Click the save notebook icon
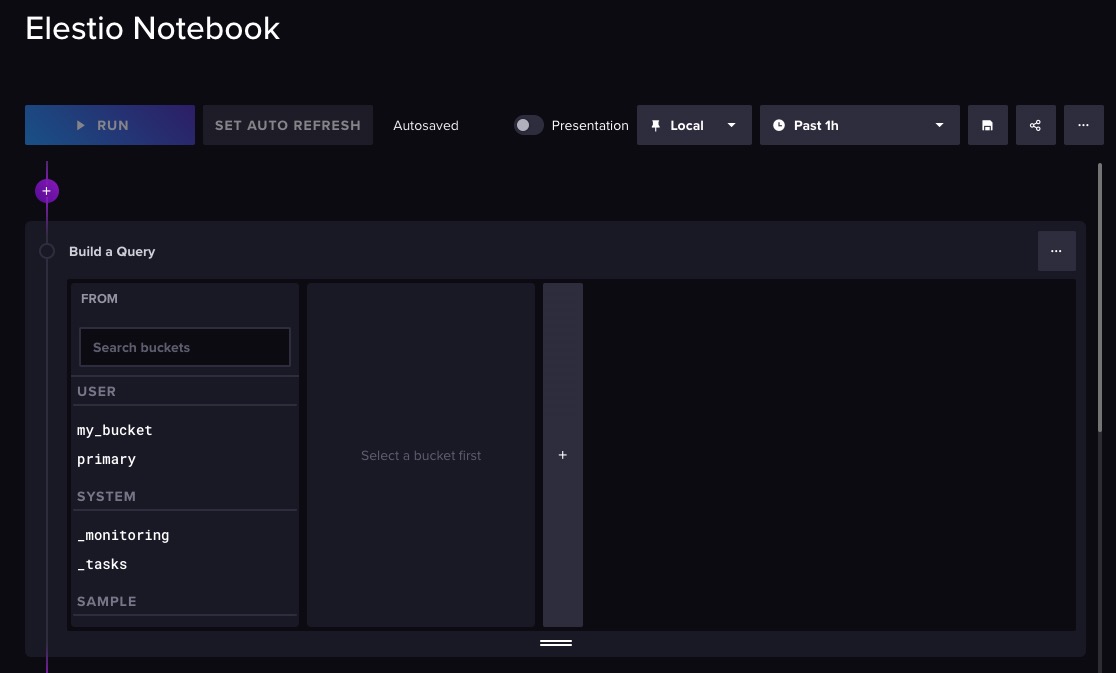Viewport: 1116px width, 673px height. pyautogui.click(x=987, y=125)
